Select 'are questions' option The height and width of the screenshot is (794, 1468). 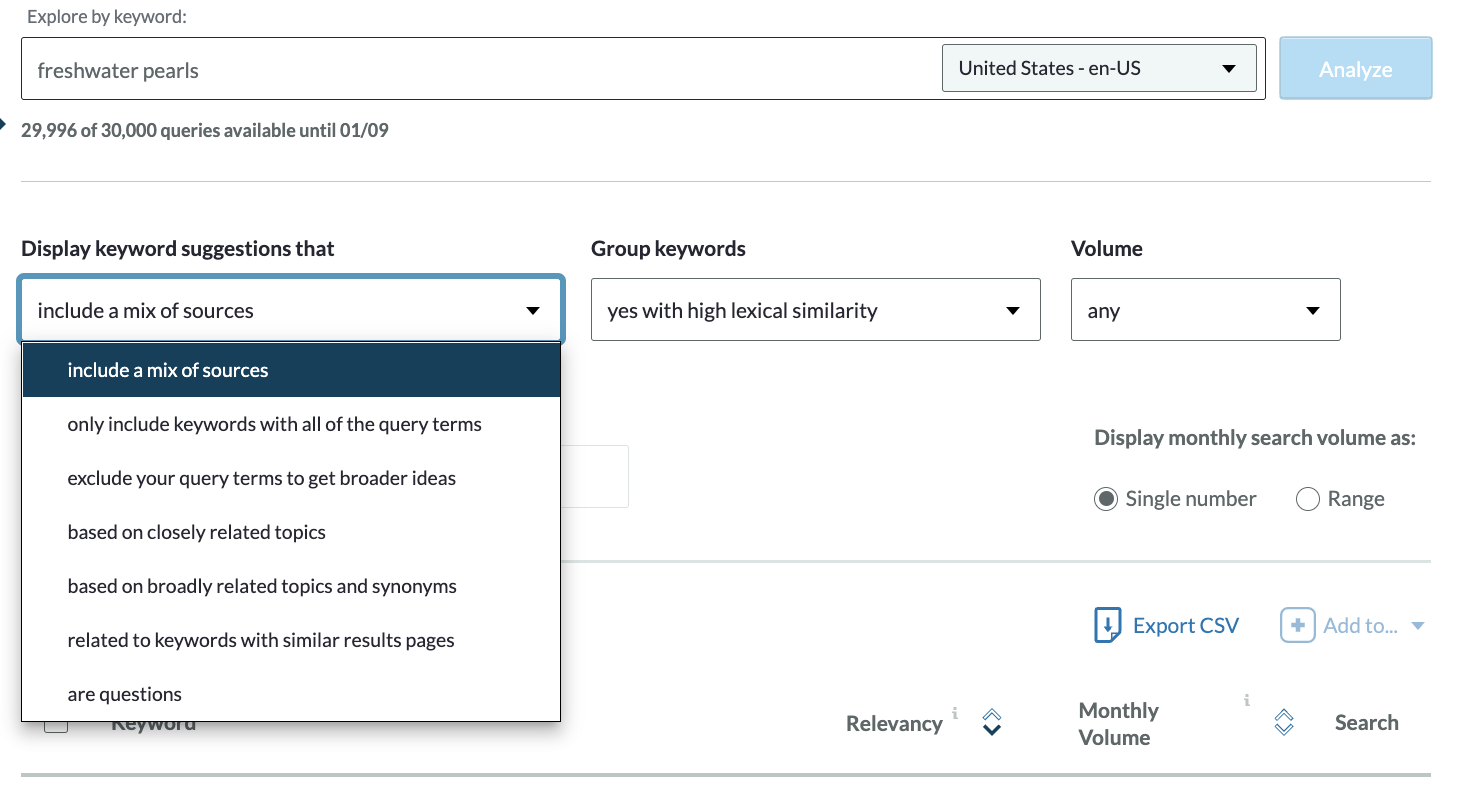point(125,694)
